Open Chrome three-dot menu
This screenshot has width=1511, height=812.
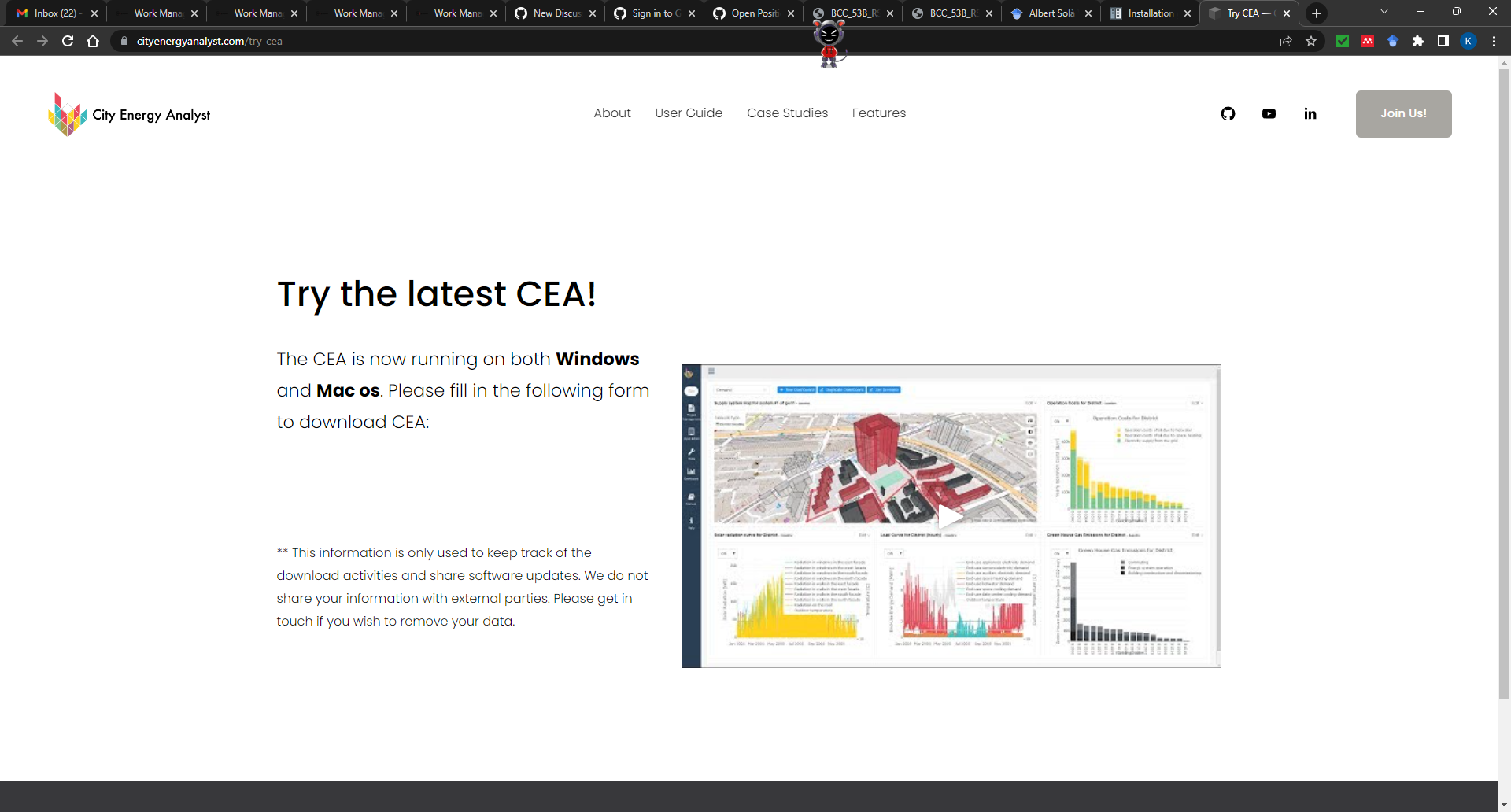point(1494,41)
